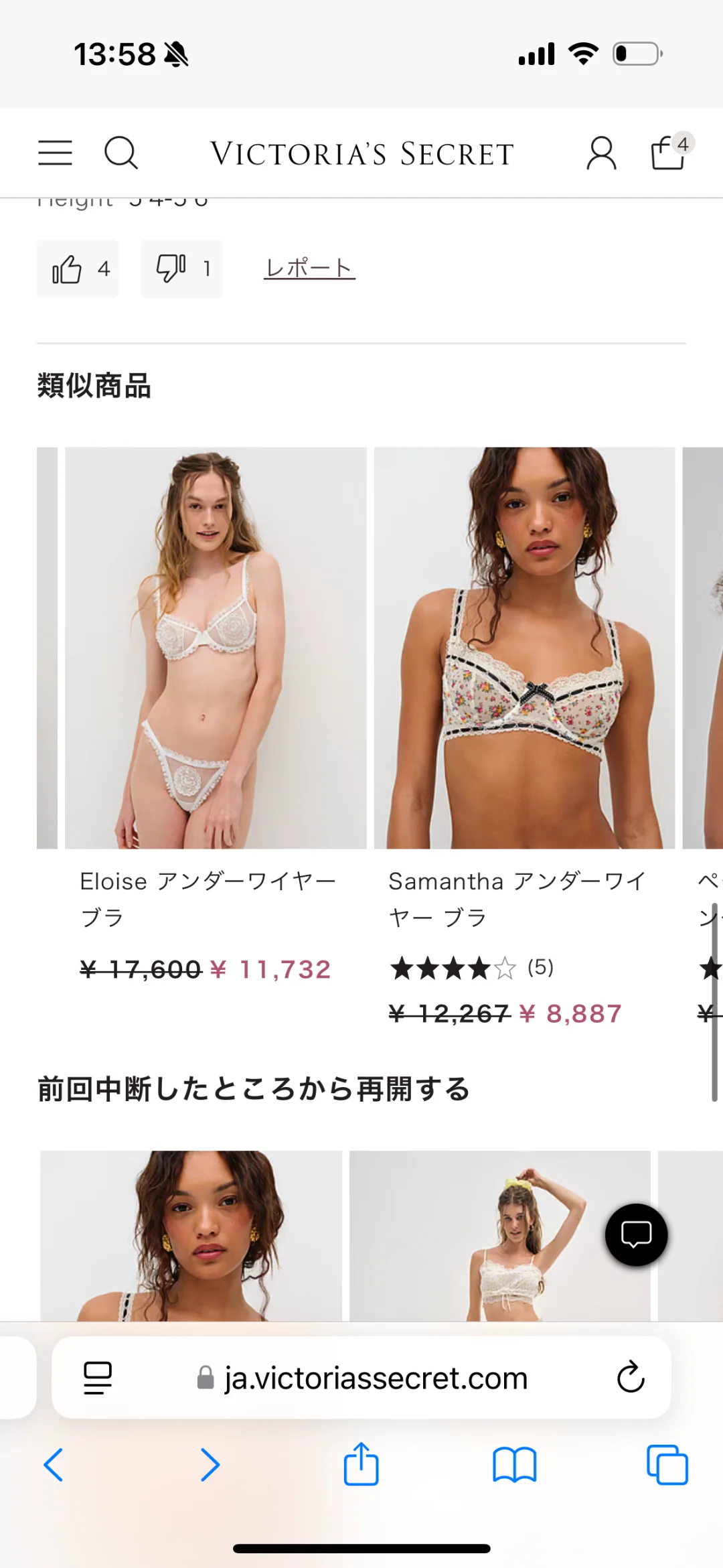This screenshot has height=1568, width=723.
Task: Open the account profile icon
Action: (x=601, y=153)
